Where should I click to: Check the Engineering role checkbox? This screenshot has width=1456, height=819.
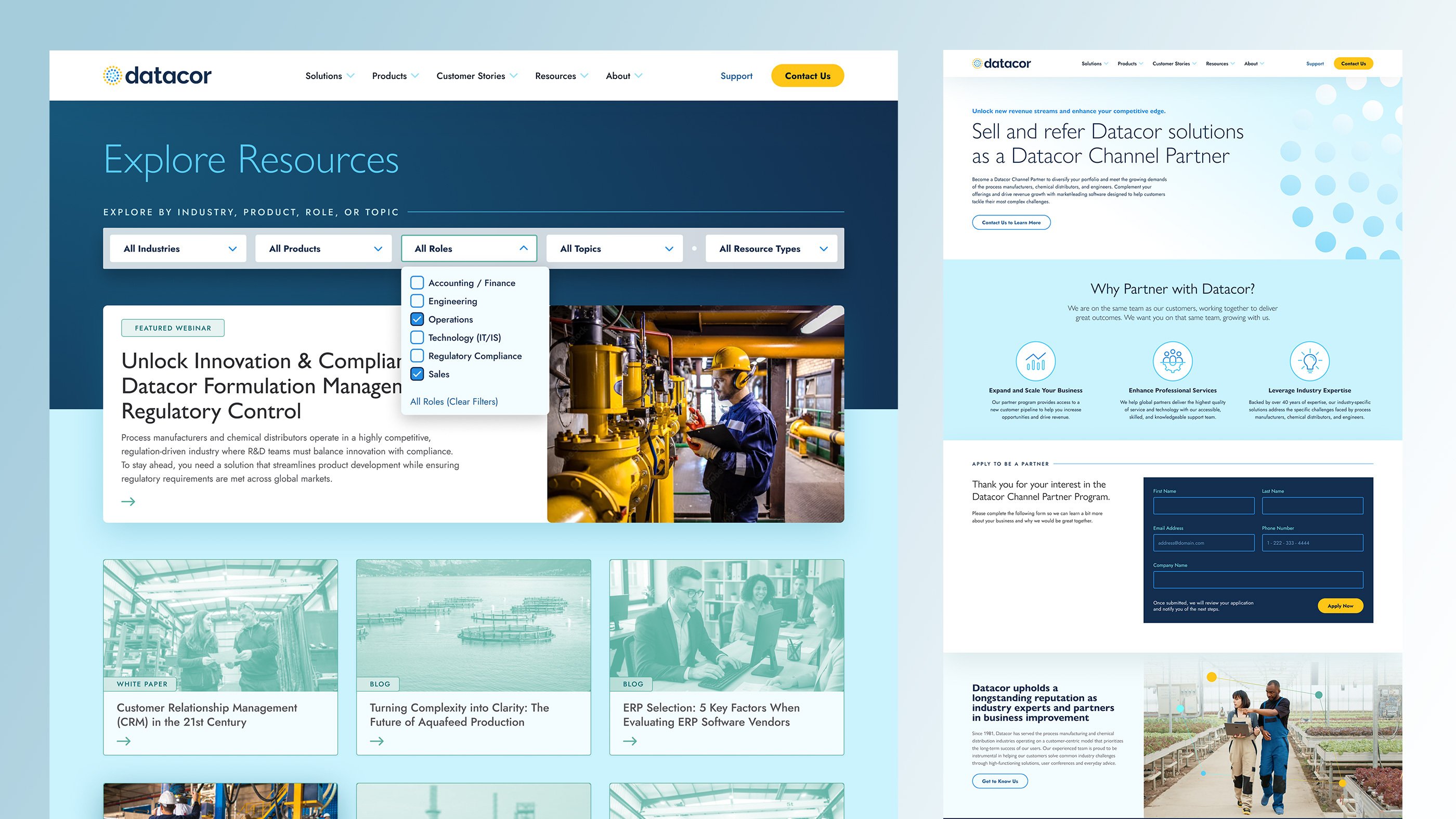click(417, 301)
